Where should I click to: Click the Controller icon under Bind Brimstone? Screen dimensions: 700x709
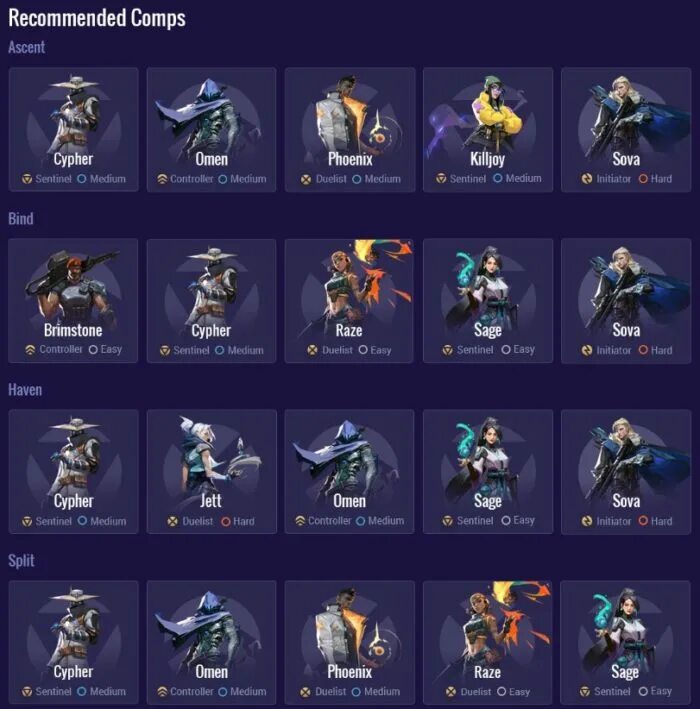tap(30, 350)
